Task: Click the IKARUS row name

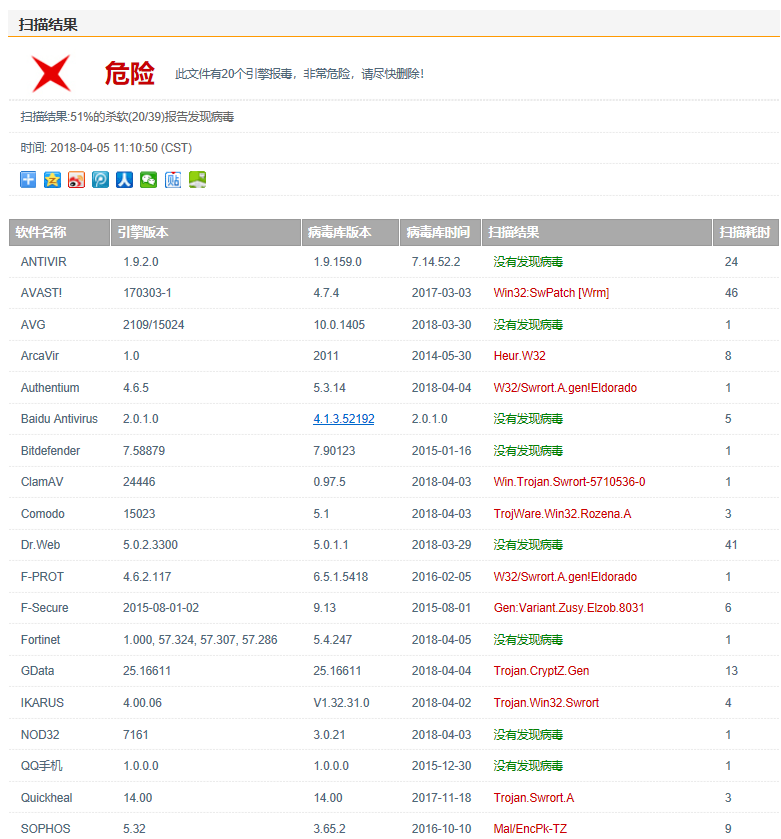Action: click(x=42, y=703)
